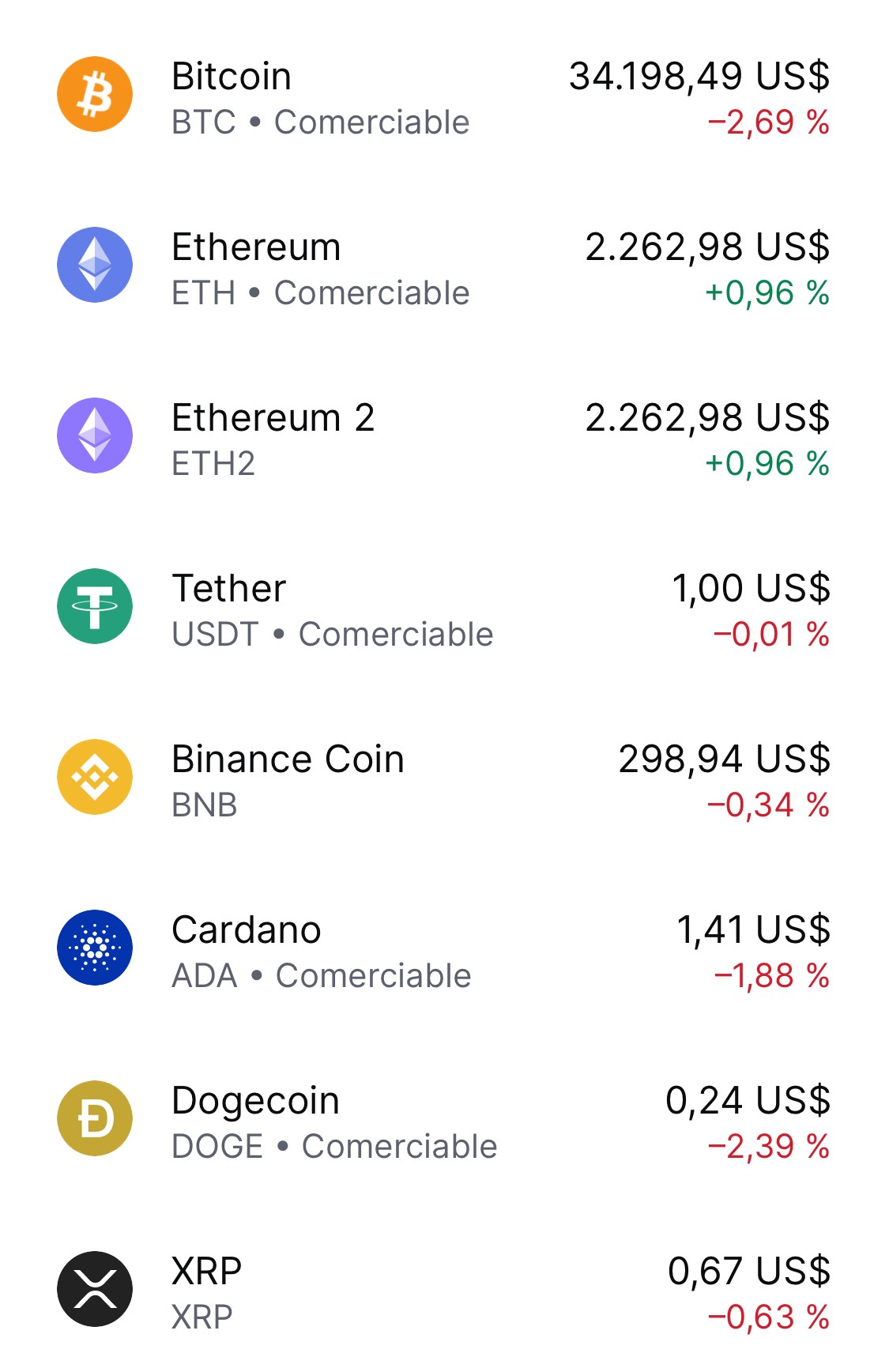Tap the gold Dogecoin icon
The height and width of the screenshot is (1372, 889).
click(95, 1118)
